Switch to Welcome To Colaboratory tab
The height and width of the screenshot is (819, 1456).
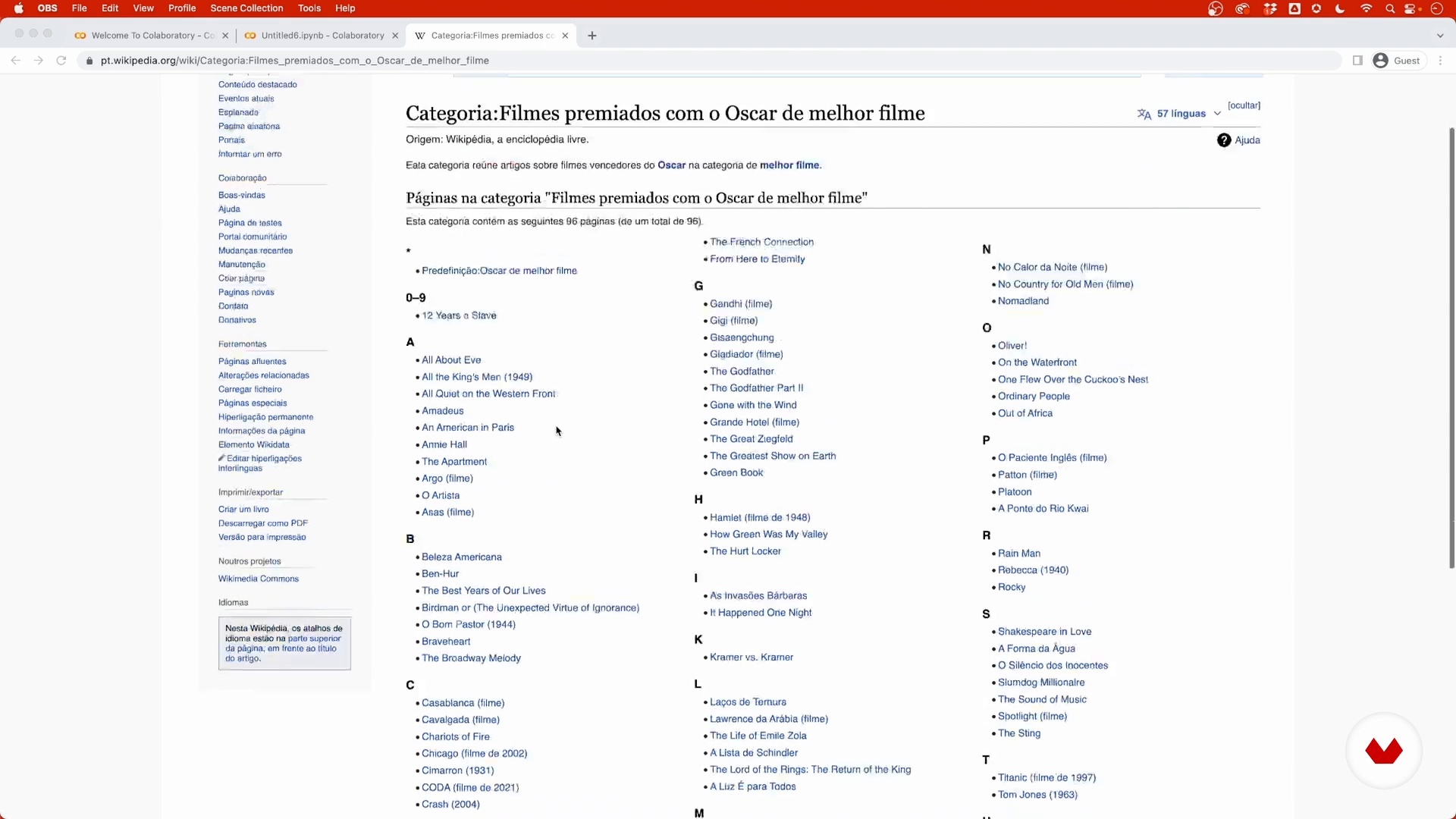[x=150, y=36]
